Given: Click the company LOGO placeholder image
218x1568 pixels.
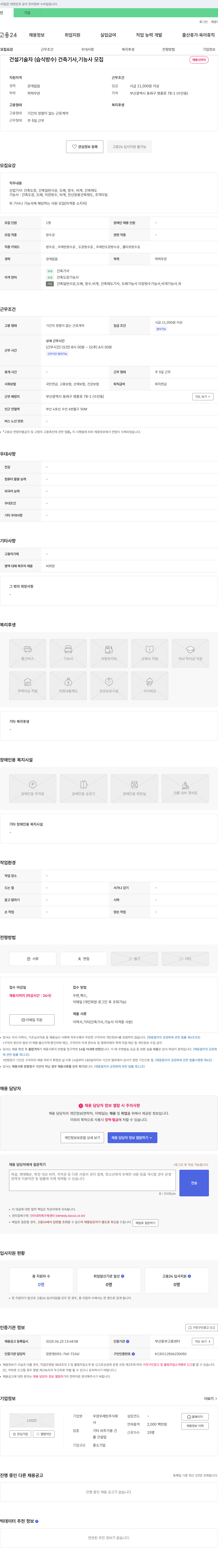Looking at the screenshot, I should tap(32, 1420).
